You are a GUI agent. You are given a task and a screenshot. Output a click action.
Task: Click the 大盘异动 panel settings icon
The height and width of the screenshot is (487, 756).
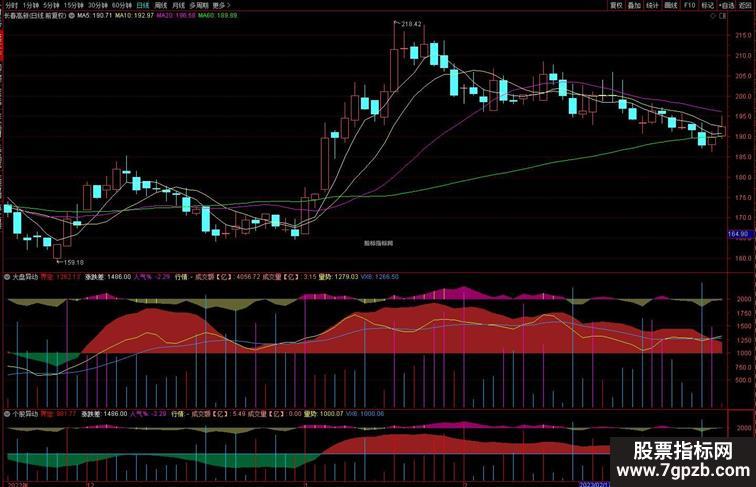[7, 277]
